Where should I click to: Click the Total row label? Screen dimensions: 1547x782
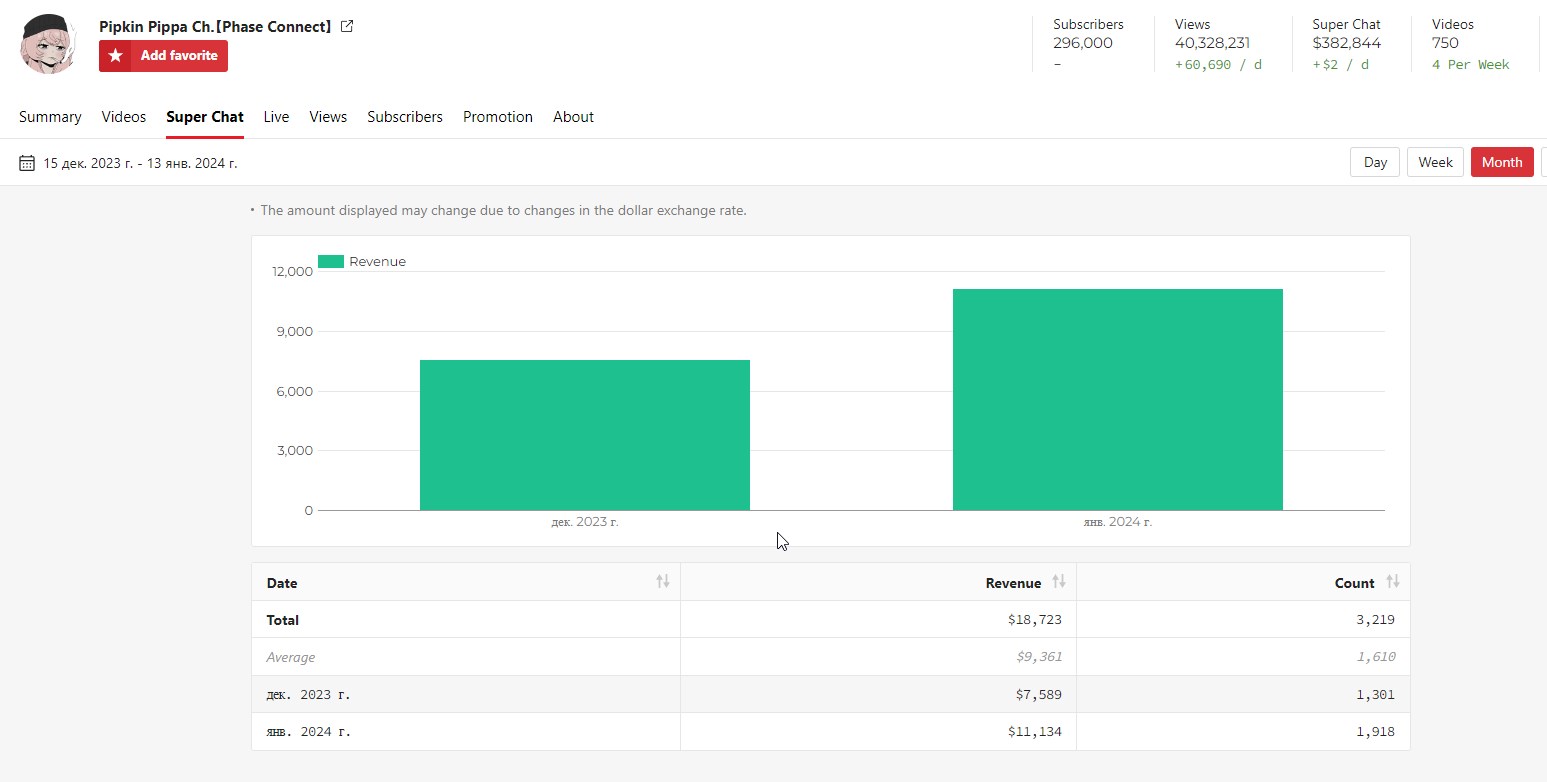coord(283,620)
